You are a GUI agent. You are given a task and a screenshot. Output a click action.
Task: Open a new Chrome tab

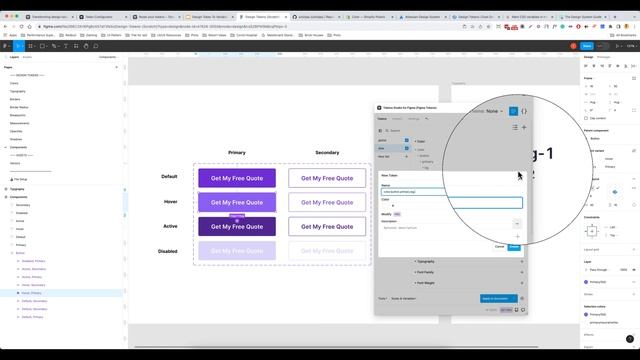click(x=615, y=17)
